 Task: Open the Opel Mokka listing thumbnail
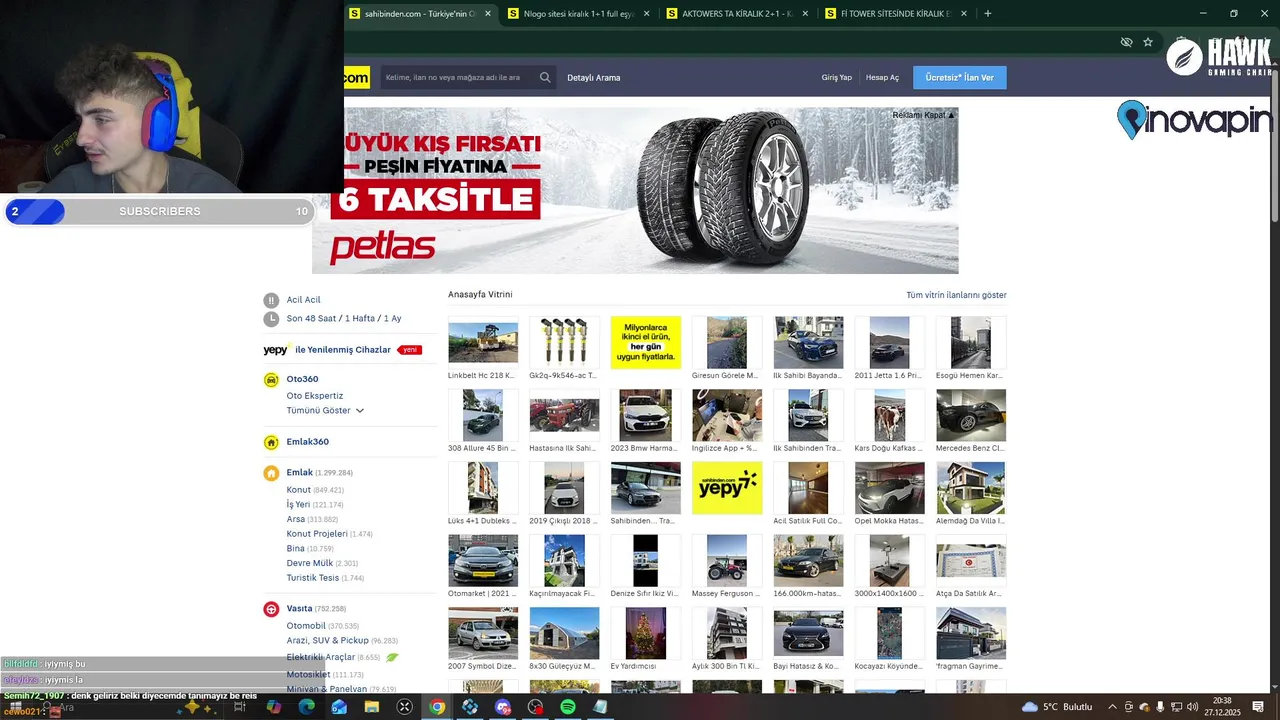(x=889, y=488)
